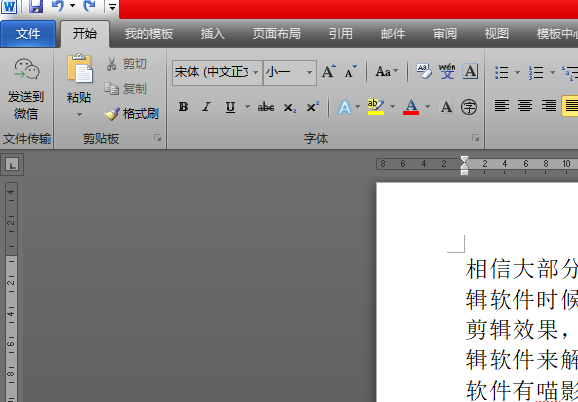Click the Word application icon
Image resolution: width=578 pixels, height=402 pixels.
(x=9, y=6)
